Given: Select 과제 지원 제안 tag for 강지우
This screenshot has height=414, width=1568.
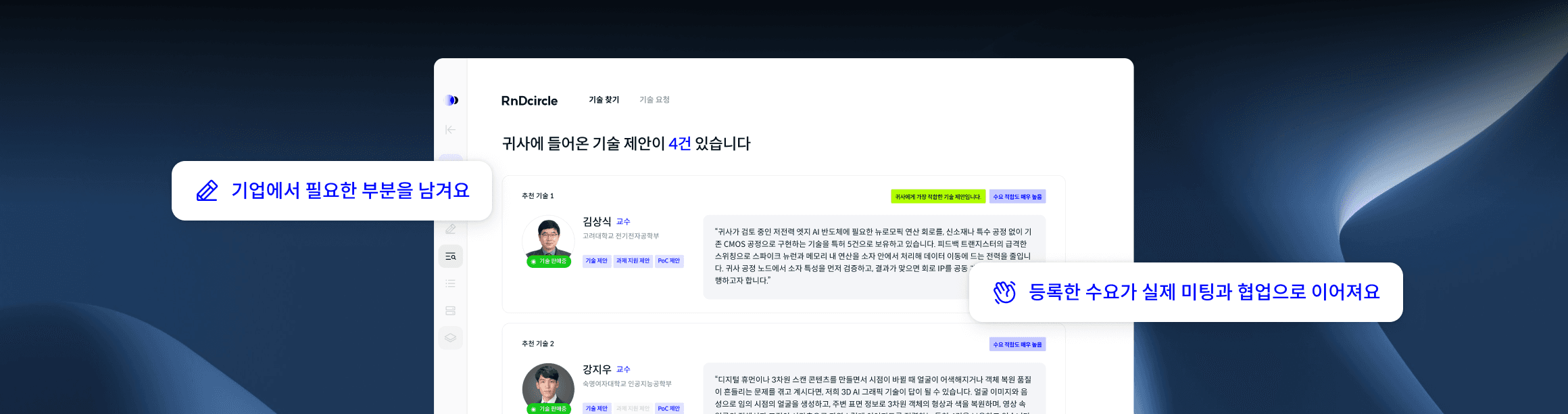Looking at the screenshot, I should (633, 409).
